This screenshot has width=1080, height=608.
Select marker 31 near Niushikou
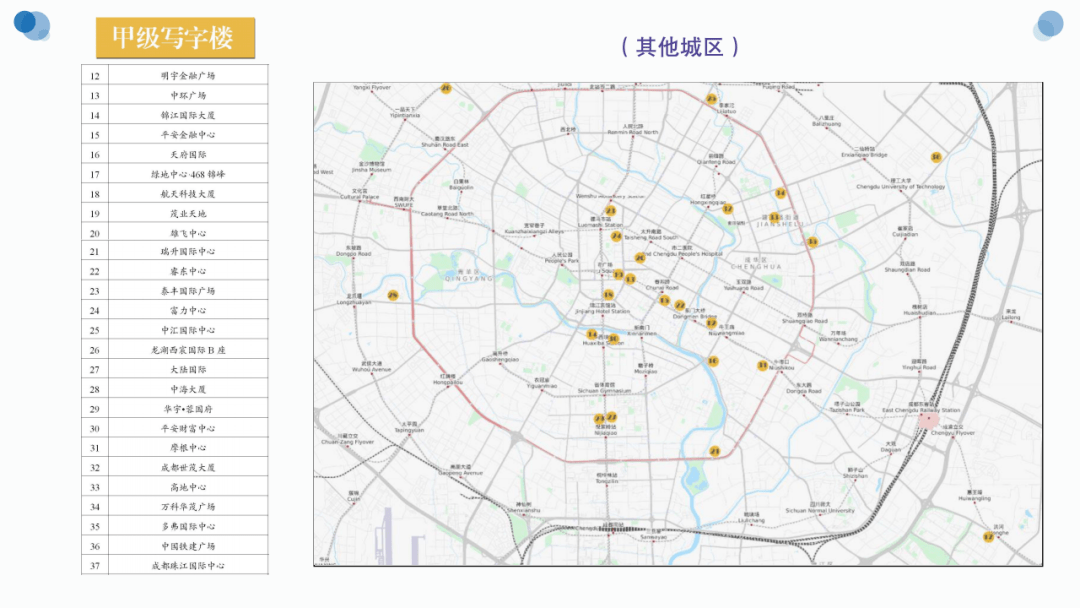pyautogui.click(x=761, y=365)
